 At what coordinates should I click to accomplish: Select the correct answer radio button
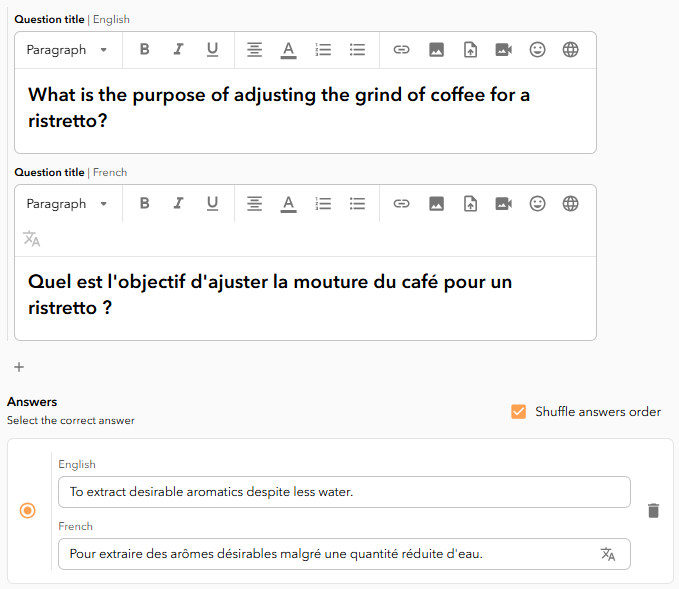[28, 511]
